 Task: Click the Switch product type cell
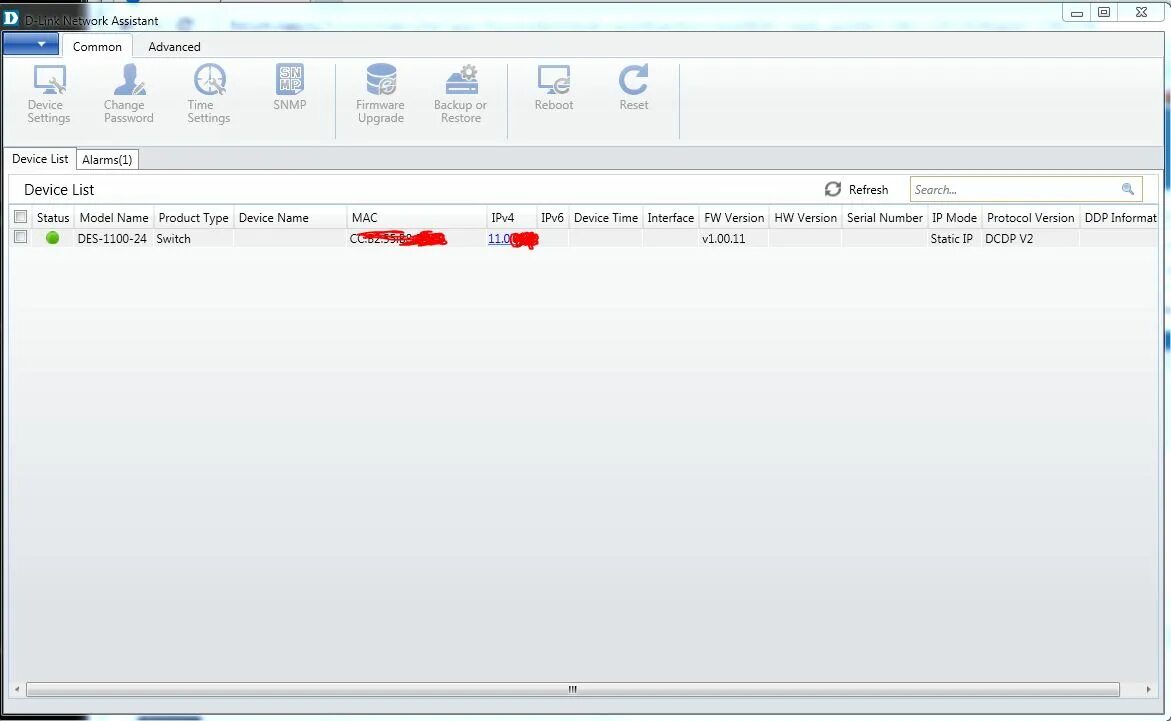tap(173, 239)
